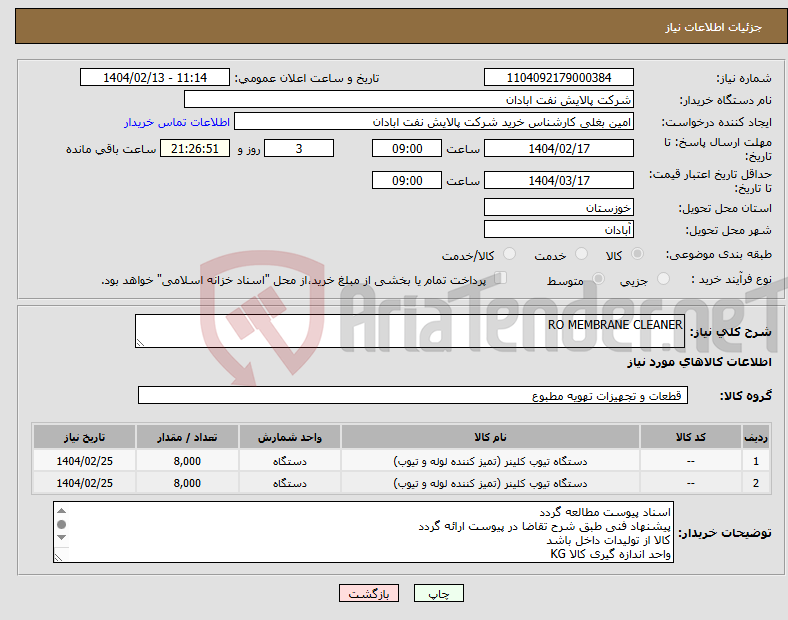788x620 pixels.
Task: Click the response deadline time 09:00
Action: pyautogui.click(x=407, y=148)
